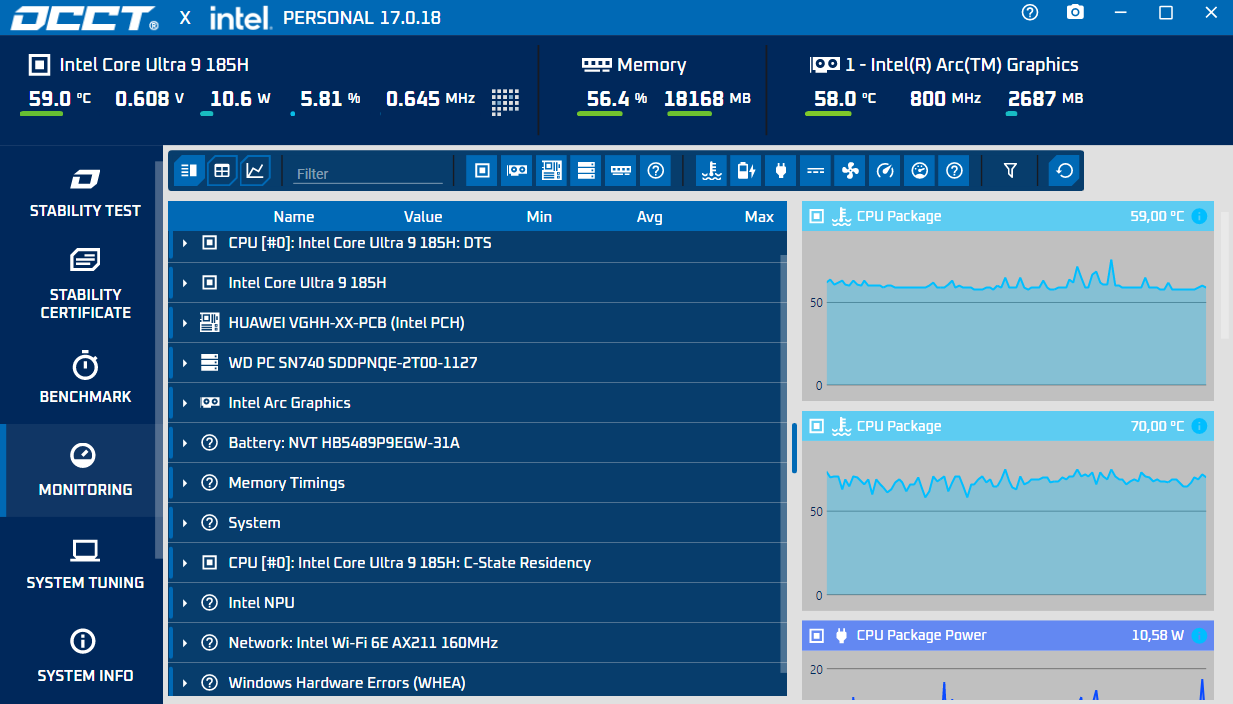Open Stability Test section
Screen dimensions: 1233x704
coord(85,193)
